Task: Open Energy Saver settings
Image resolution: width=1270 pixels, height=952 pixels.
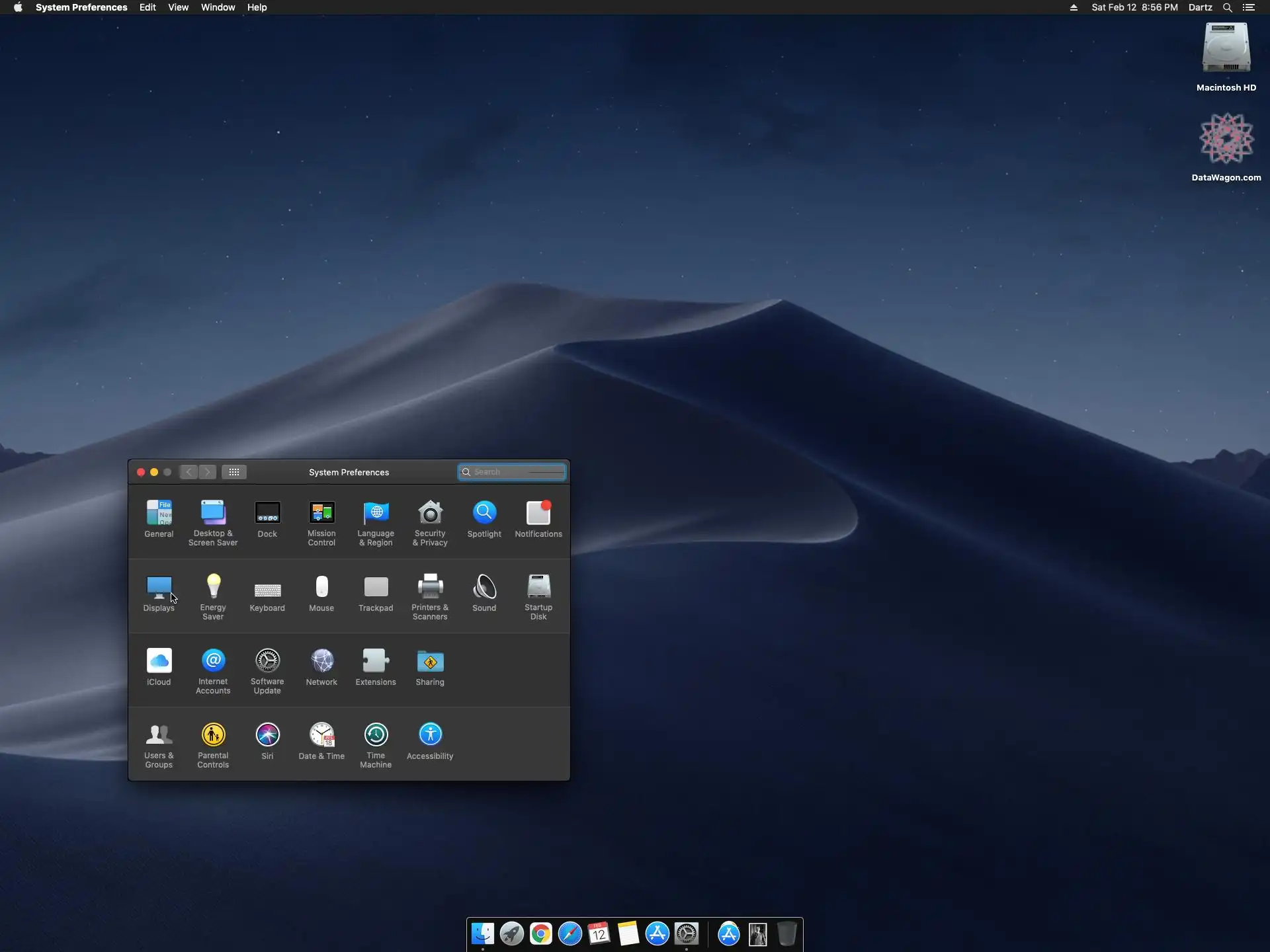Action: (213, 587)
